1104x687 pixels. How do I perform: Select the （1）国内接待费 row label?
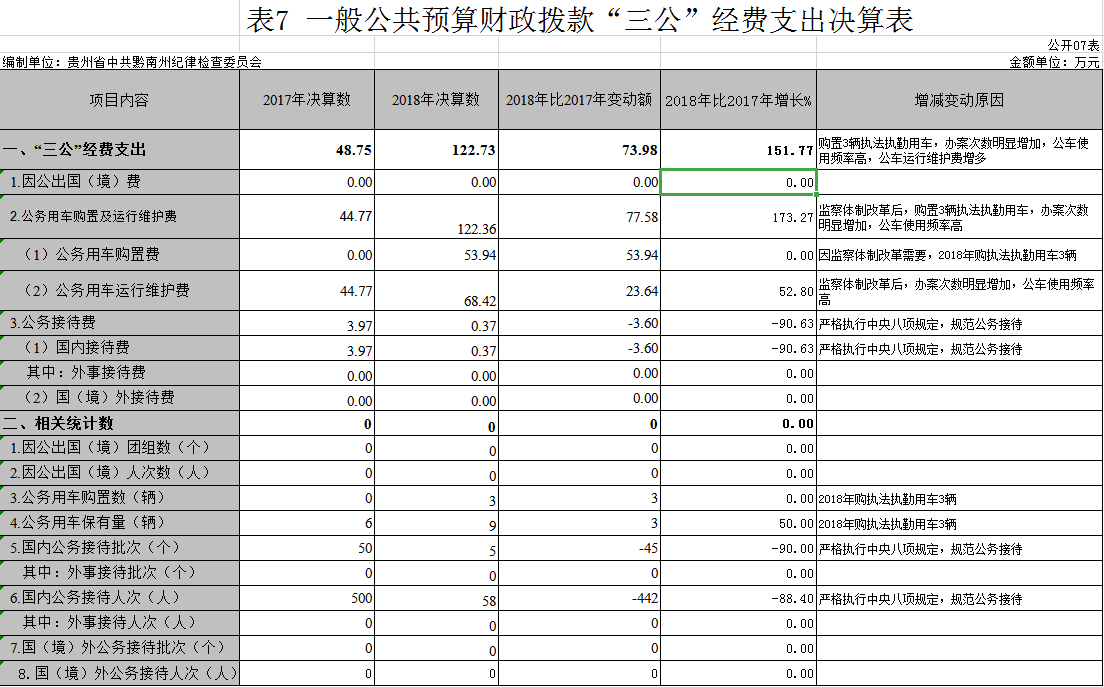coord(120,348)
